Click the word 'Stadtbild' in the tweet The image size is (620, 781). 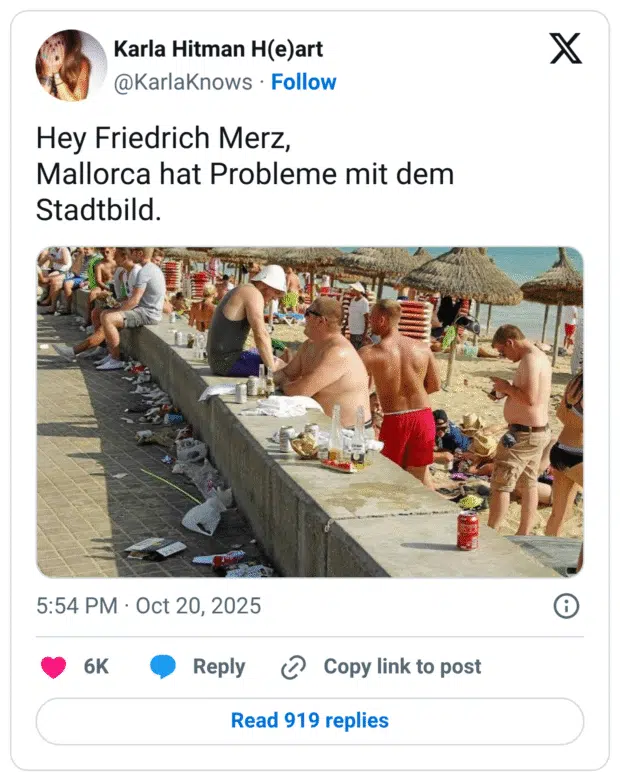click(x=95, y=211)
